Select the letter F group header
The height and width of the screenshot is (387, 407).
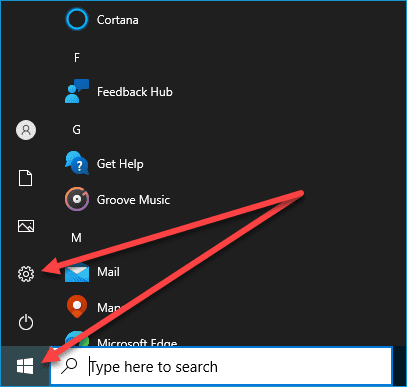coord(77,58)
